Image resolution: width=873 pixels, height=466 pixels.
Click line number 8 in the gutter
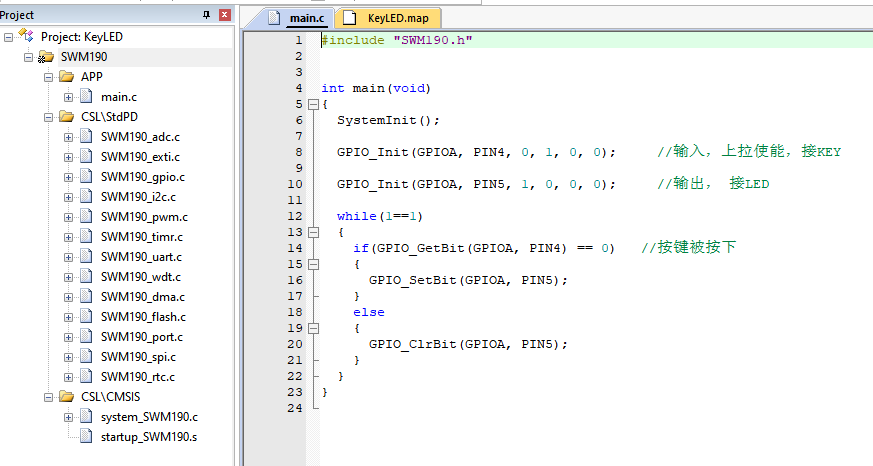coord(299,152)
